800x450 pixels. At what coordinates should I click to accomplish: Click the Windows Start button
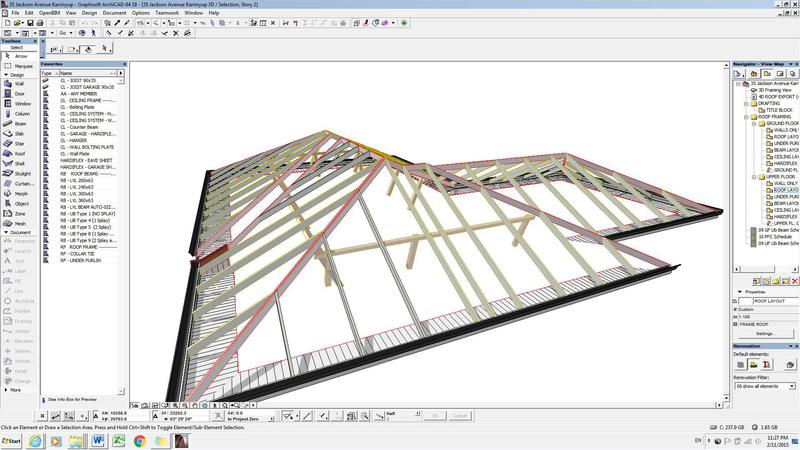(x=11, y=441)
